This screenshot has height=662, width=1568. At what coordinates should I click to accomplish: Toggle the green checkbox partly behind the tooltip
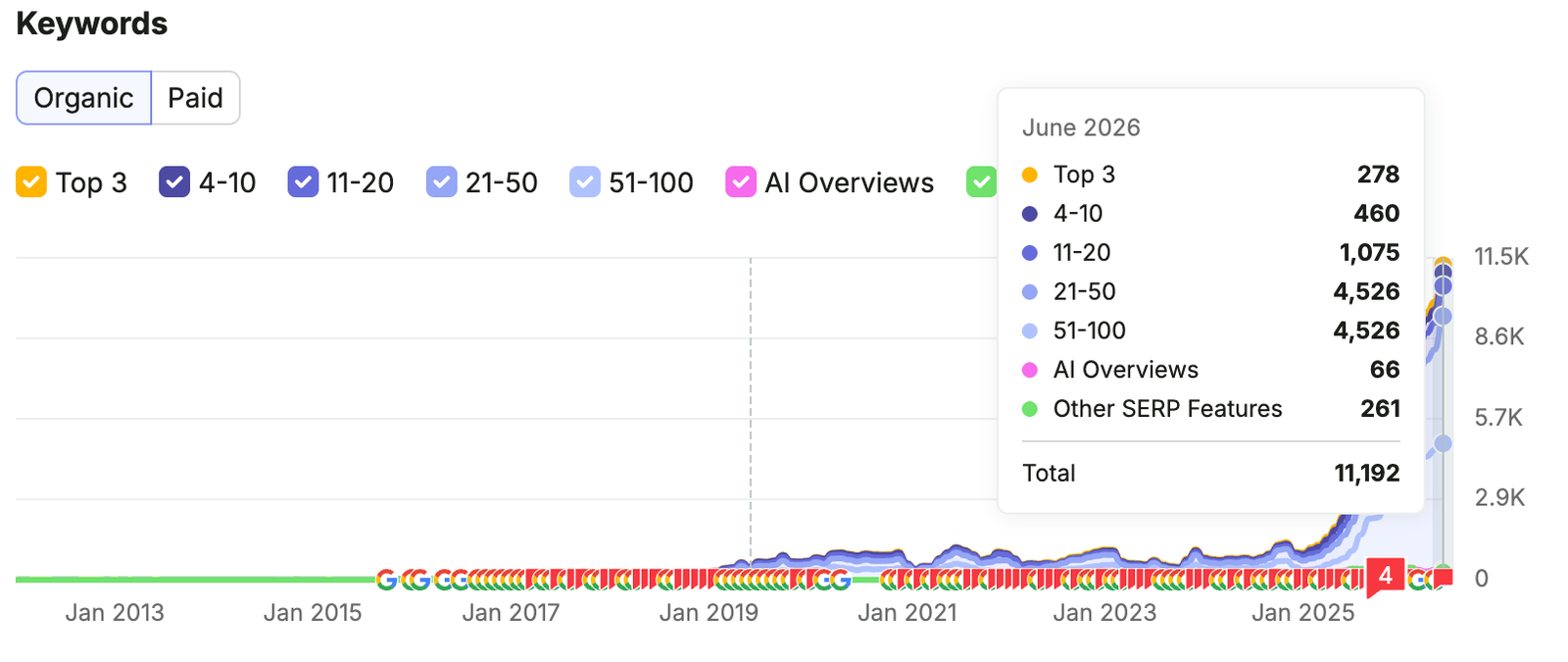tap(981, 182)
